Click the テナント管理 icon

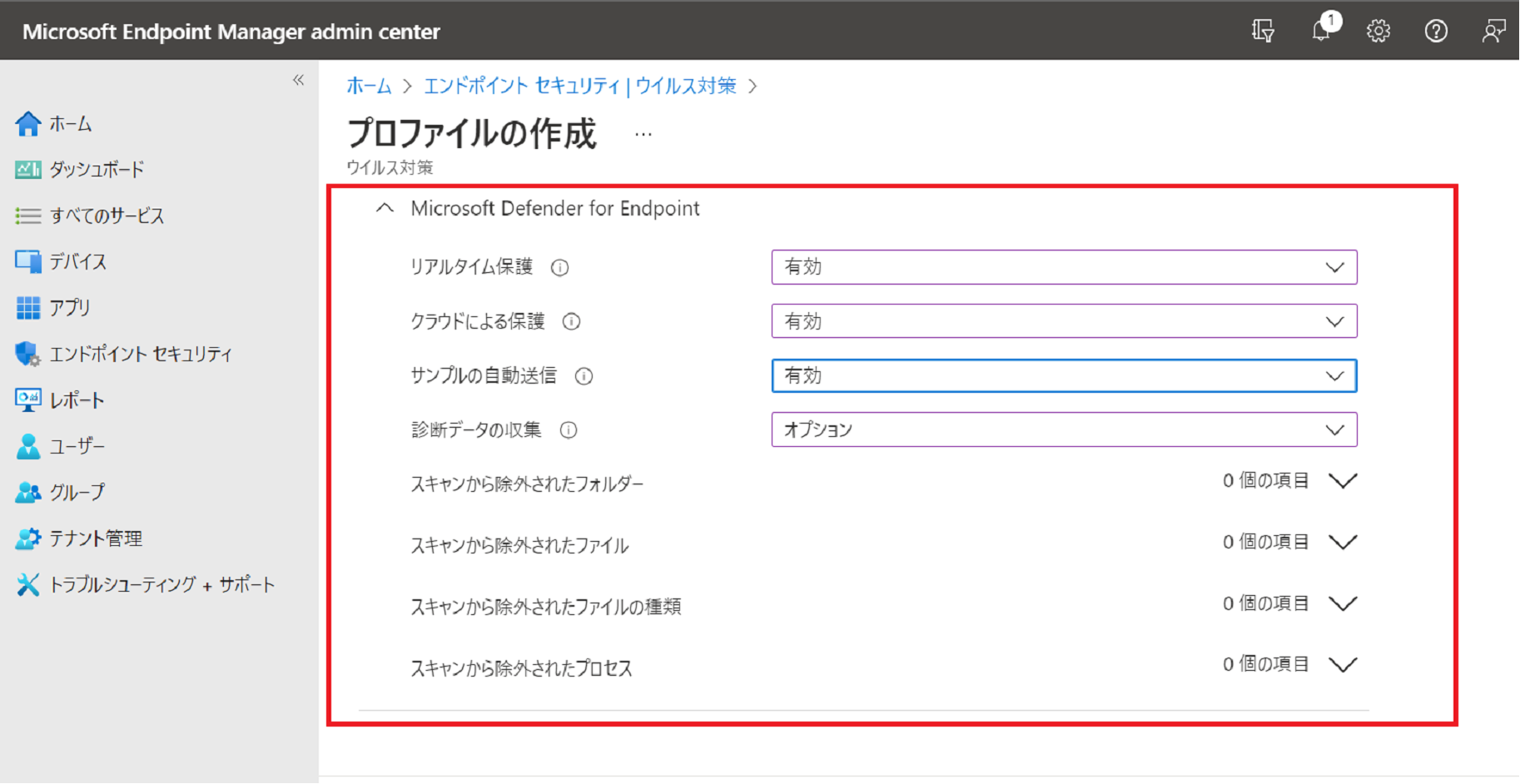coord(27,538)
